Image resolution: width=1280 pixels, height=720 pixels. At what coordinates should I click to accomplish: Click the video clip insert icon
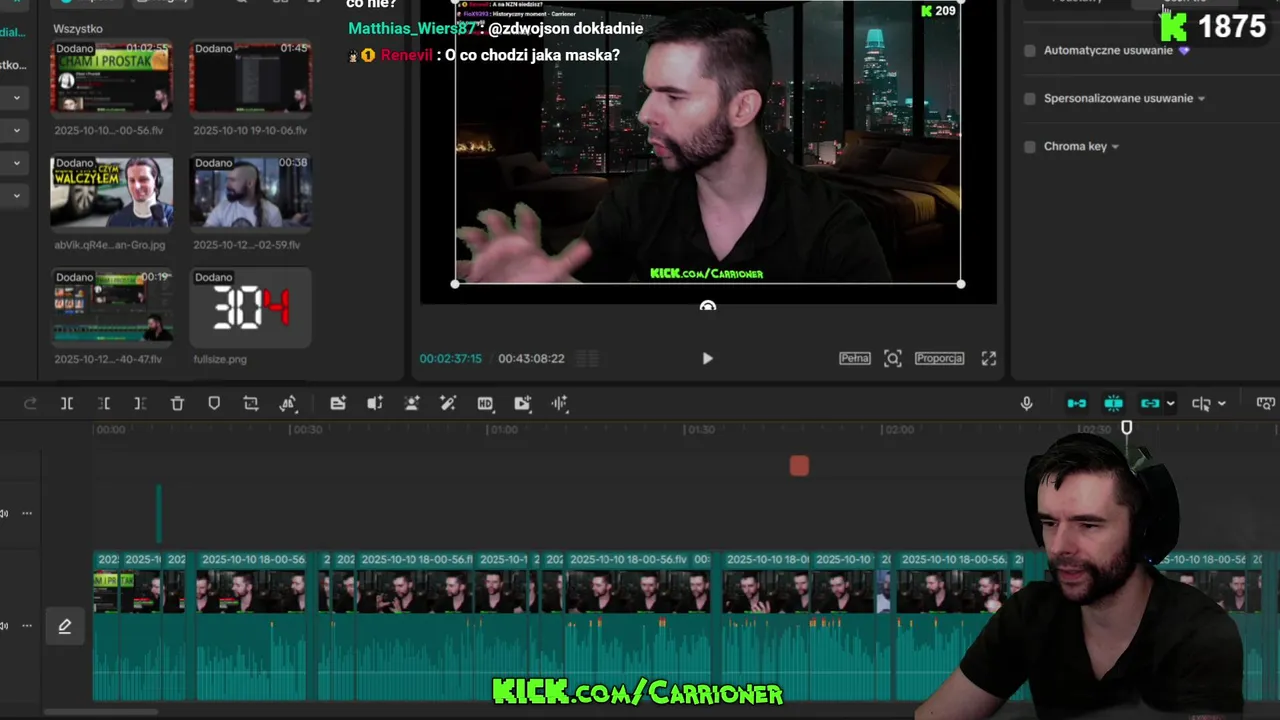click(x=522, y=403)
